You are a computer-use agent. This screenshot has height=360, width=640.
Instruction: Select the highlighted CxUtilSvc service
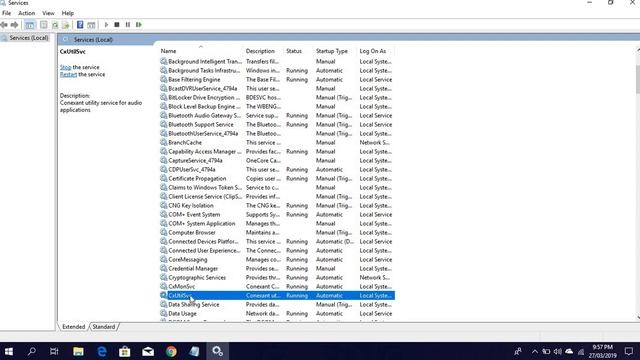coord(276,296)
